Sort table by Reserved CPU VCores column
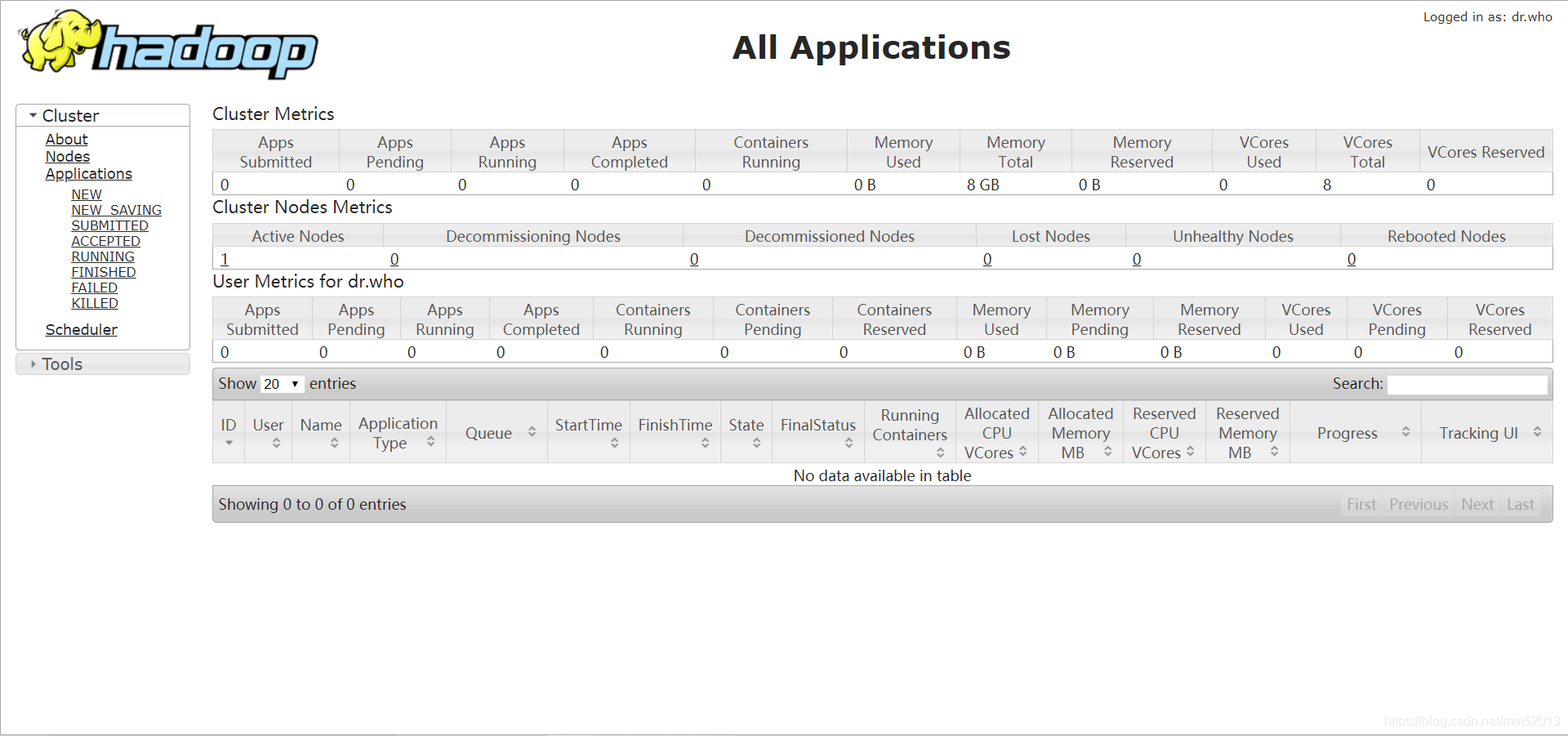The height and width of the screenshot is (736, 1568). click(x=1165, y=432)
